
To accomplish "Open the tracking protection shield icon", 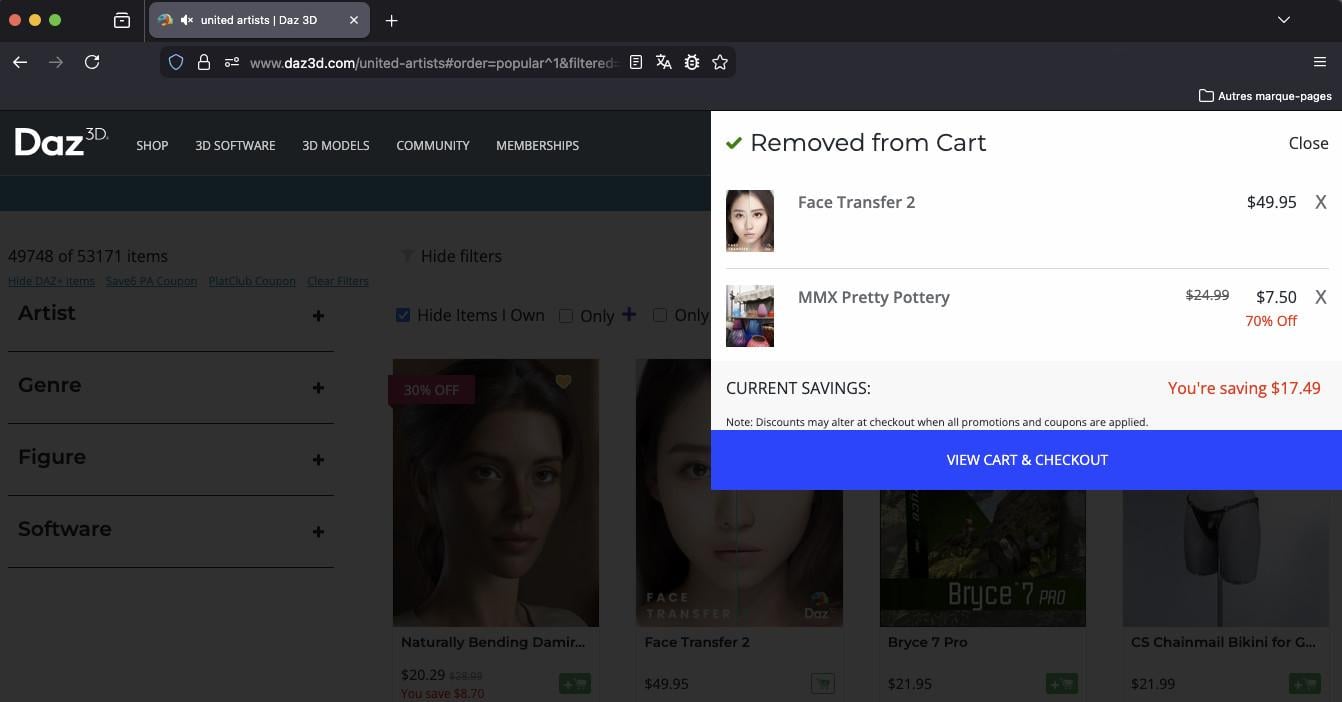I will tap(176, 62).
